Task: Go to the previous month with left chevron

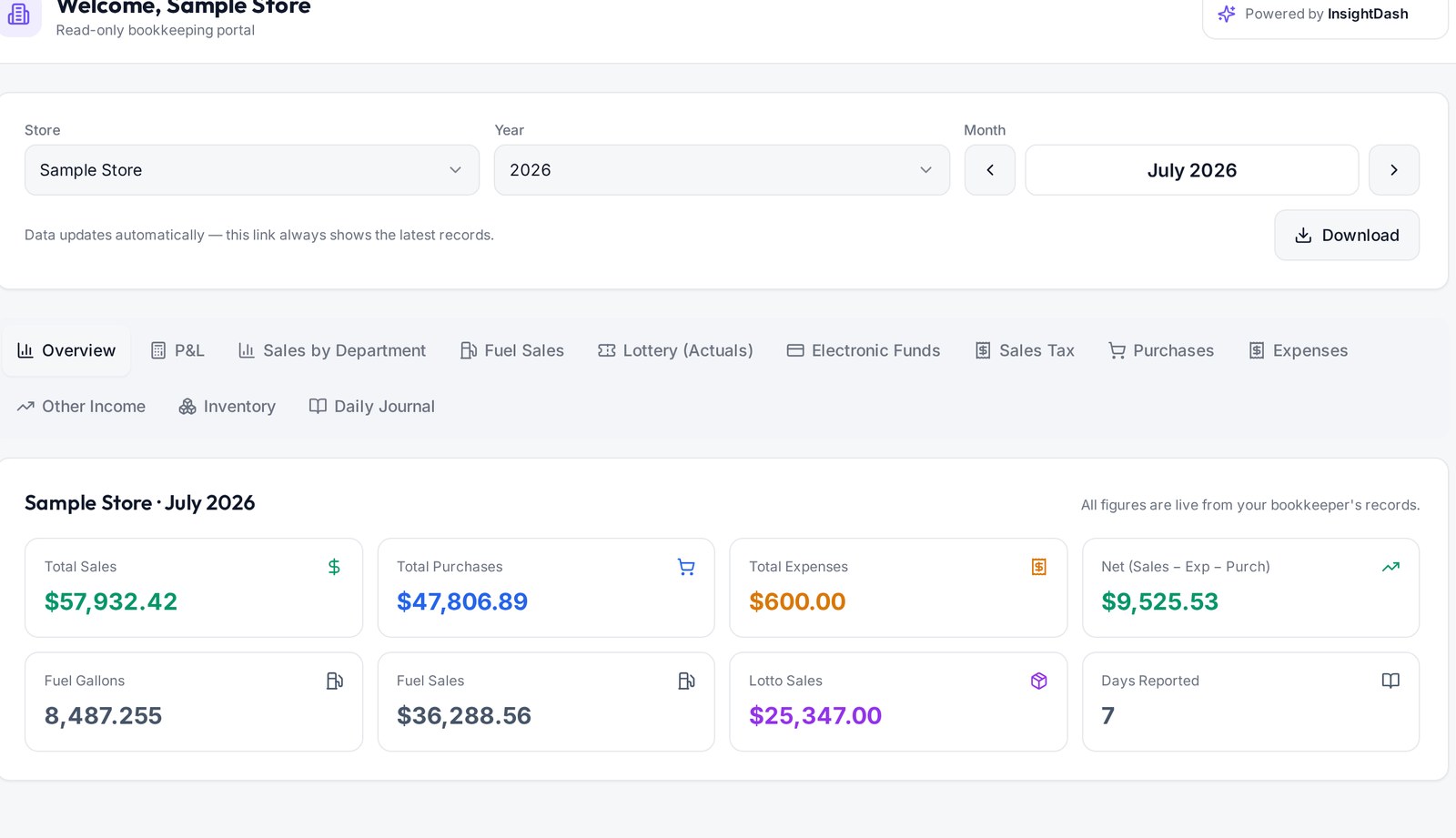Action: point(989,170)
